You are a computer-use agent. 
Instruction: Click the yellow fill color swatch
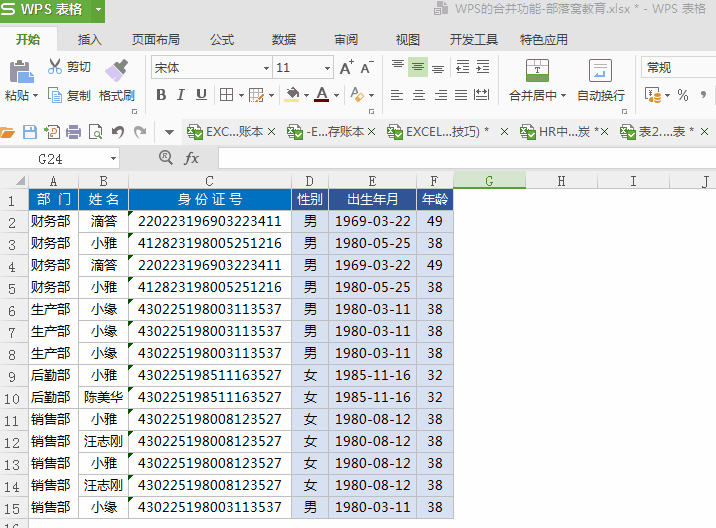point(291,95)
